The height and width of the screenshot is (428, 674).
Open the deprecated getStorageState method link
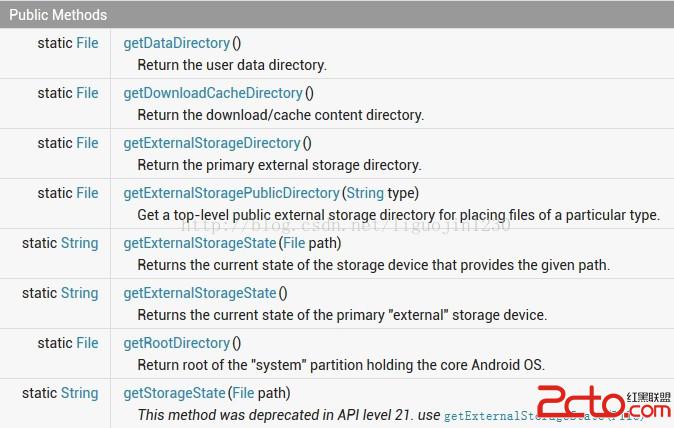(x=175, y=393)
